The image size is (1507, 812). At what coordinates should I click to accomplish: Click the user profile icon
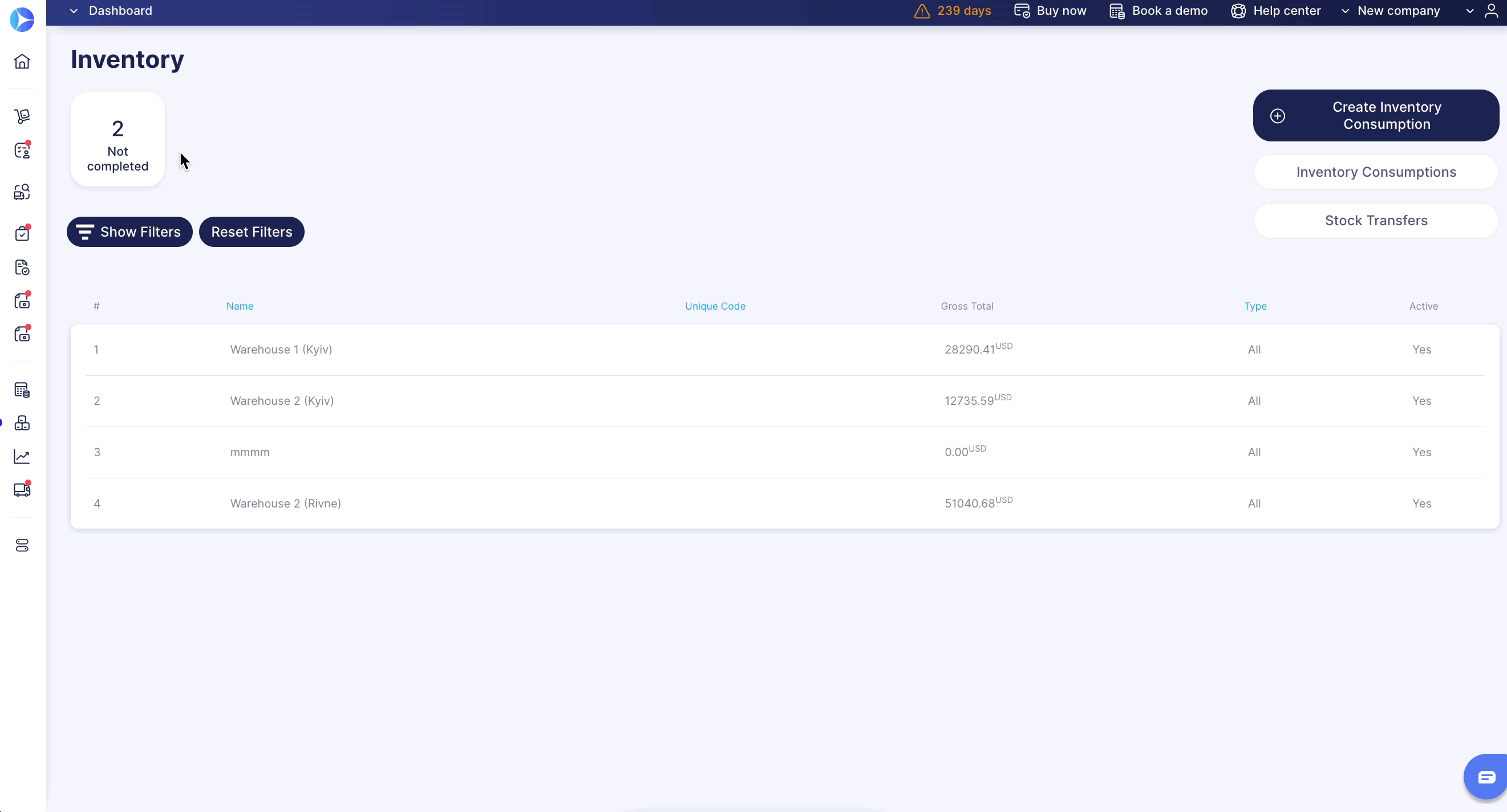1491,10
